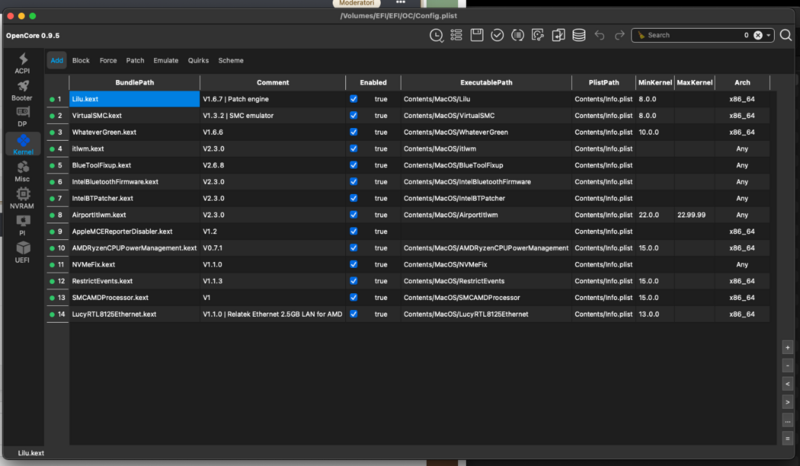Viewport: 800px width, 466px height.
Task: Click the '13.0.0' MinKernel cell
Action: (x=655, y=314)
